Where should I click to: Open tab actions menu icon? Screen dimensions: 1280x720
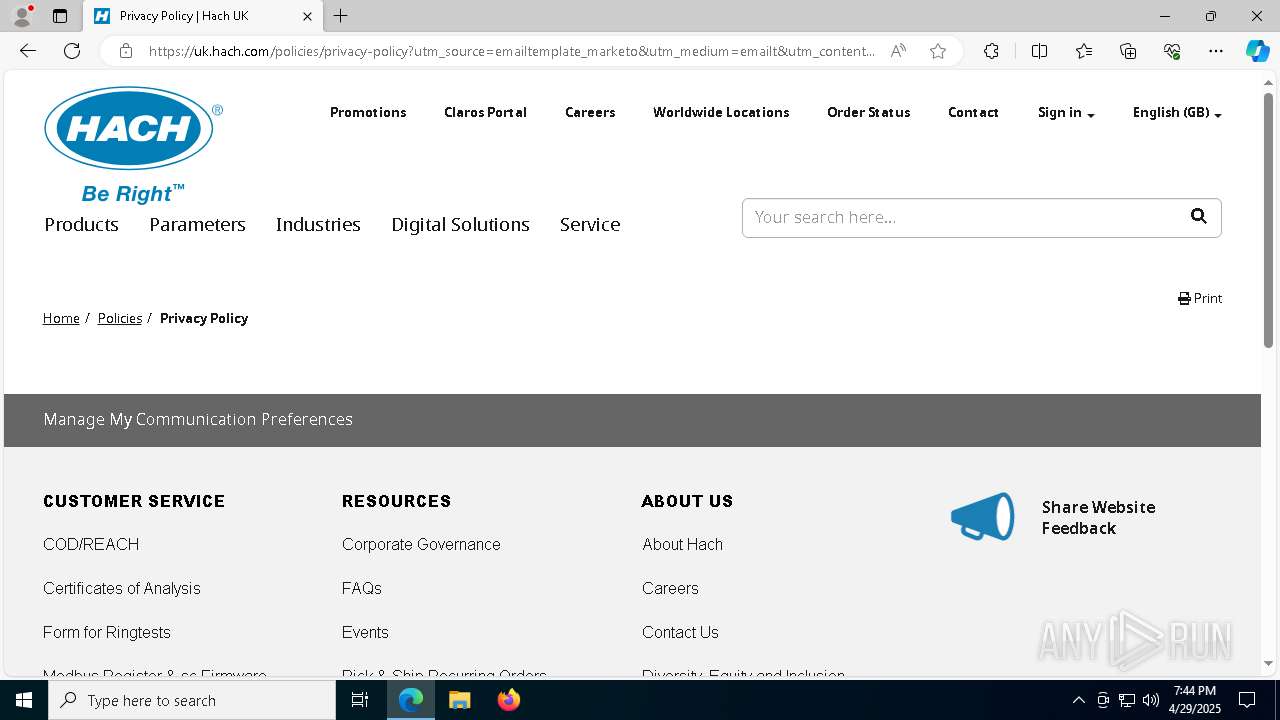click(60, 16)
